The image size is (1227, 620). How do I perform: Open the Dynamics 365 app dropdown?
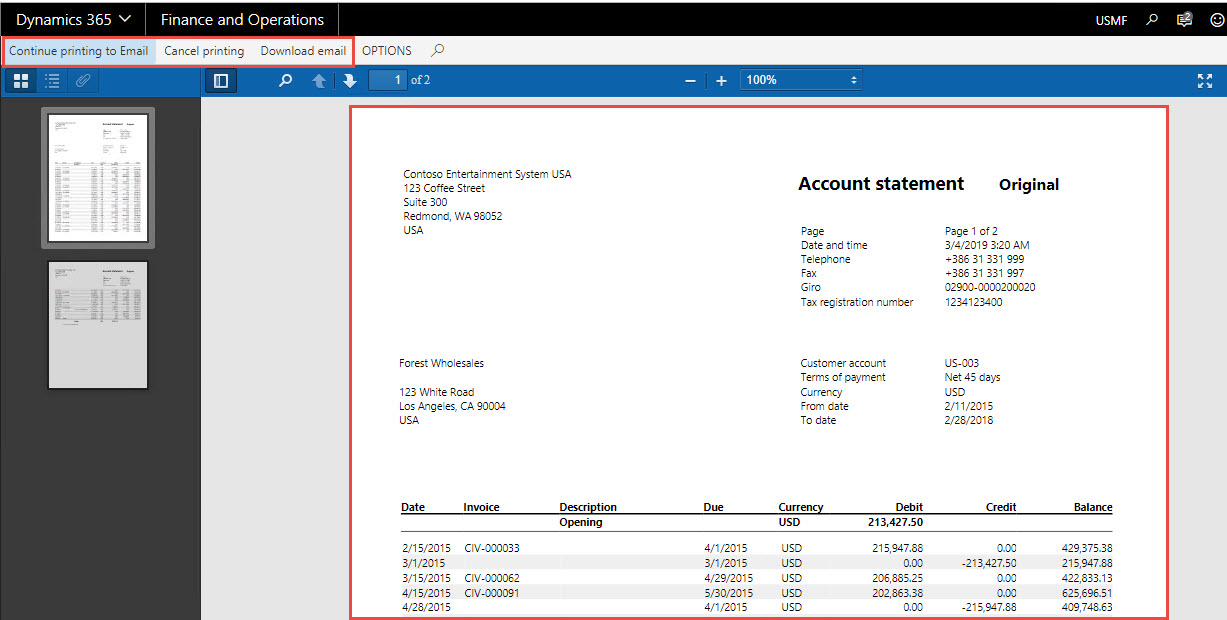[x=73, y=19]
